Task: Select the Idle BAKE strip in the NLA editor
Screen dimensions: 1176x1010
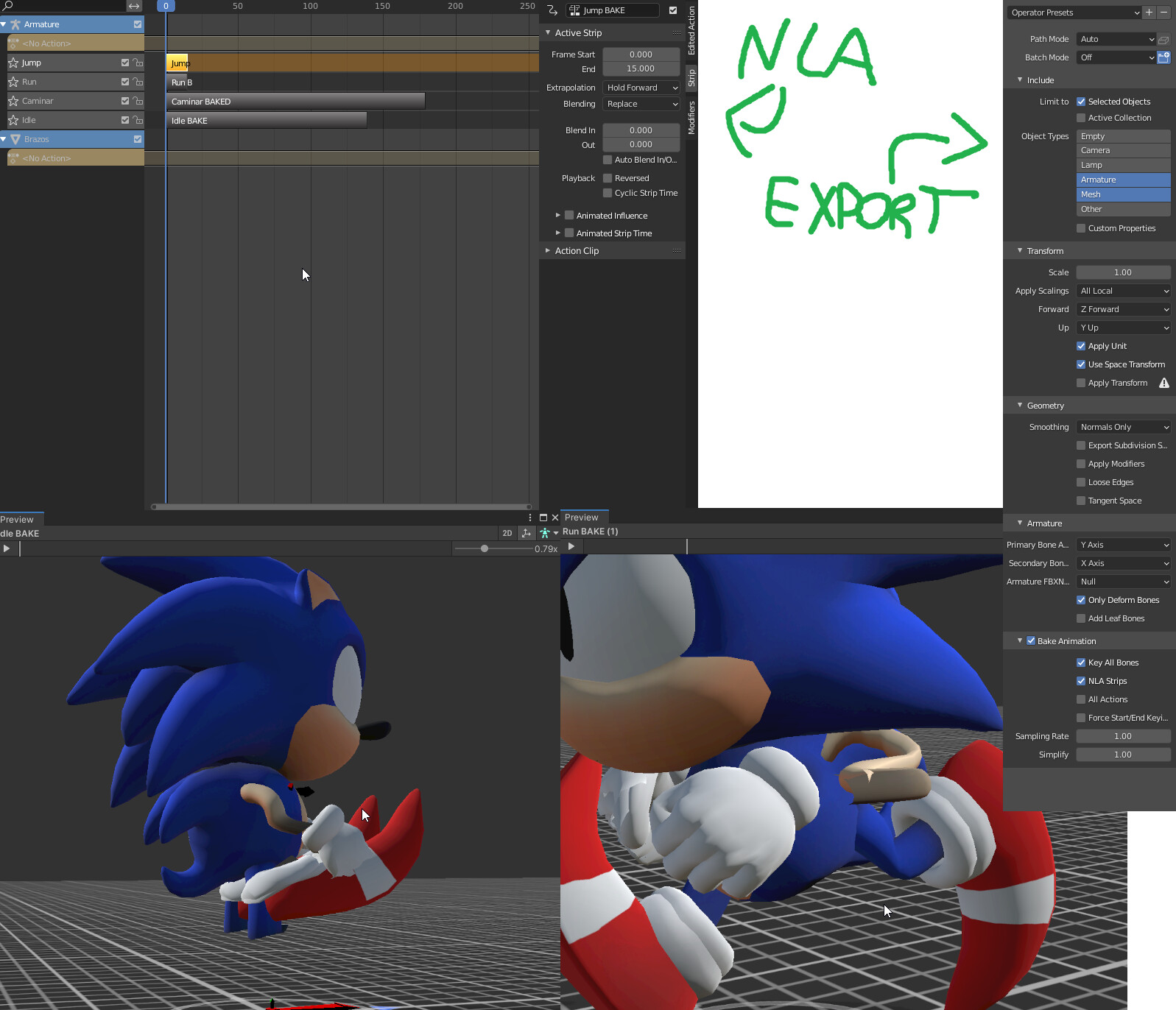Action: tap(267, 121)
